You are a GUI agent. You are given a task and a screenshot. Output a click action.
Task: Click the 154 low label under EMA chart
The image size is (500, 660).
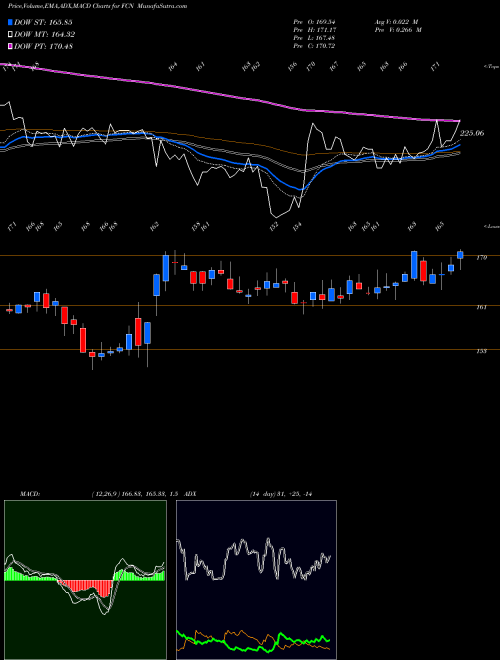(x=297, y=226)
